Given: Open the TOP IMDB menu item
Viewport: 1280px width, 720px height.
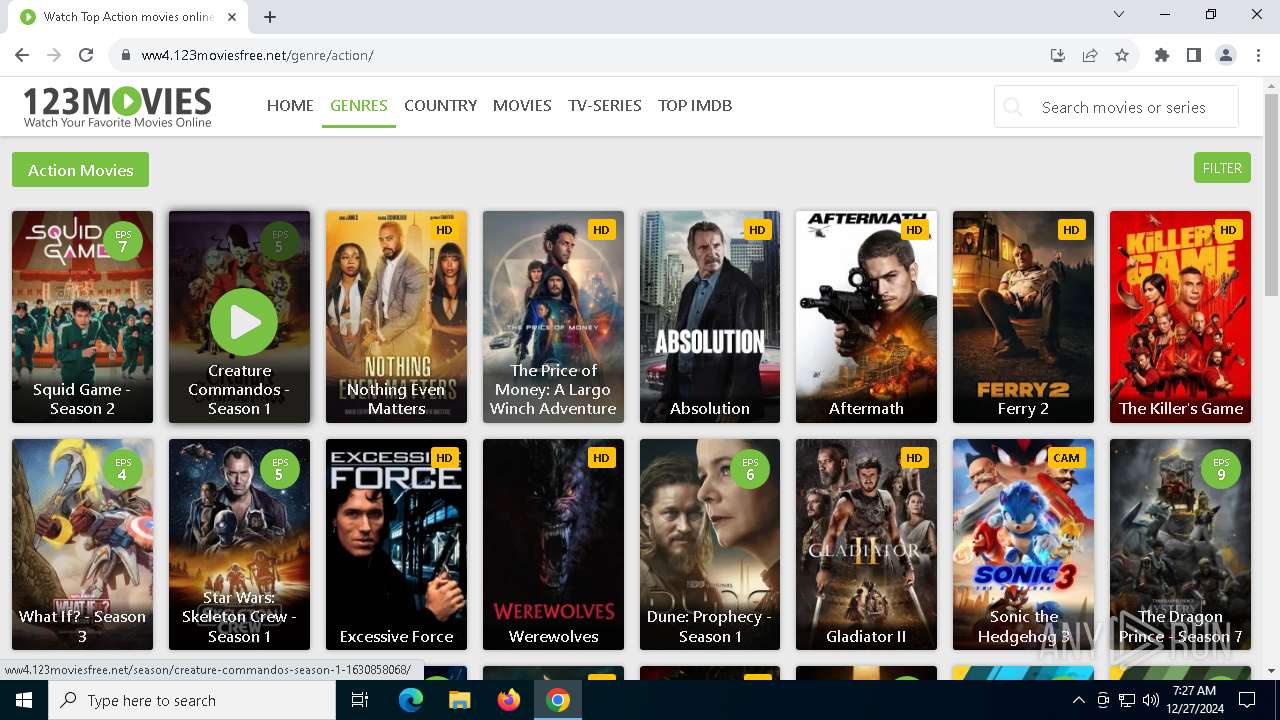Looking at the screenshot, I should (695, 105).
